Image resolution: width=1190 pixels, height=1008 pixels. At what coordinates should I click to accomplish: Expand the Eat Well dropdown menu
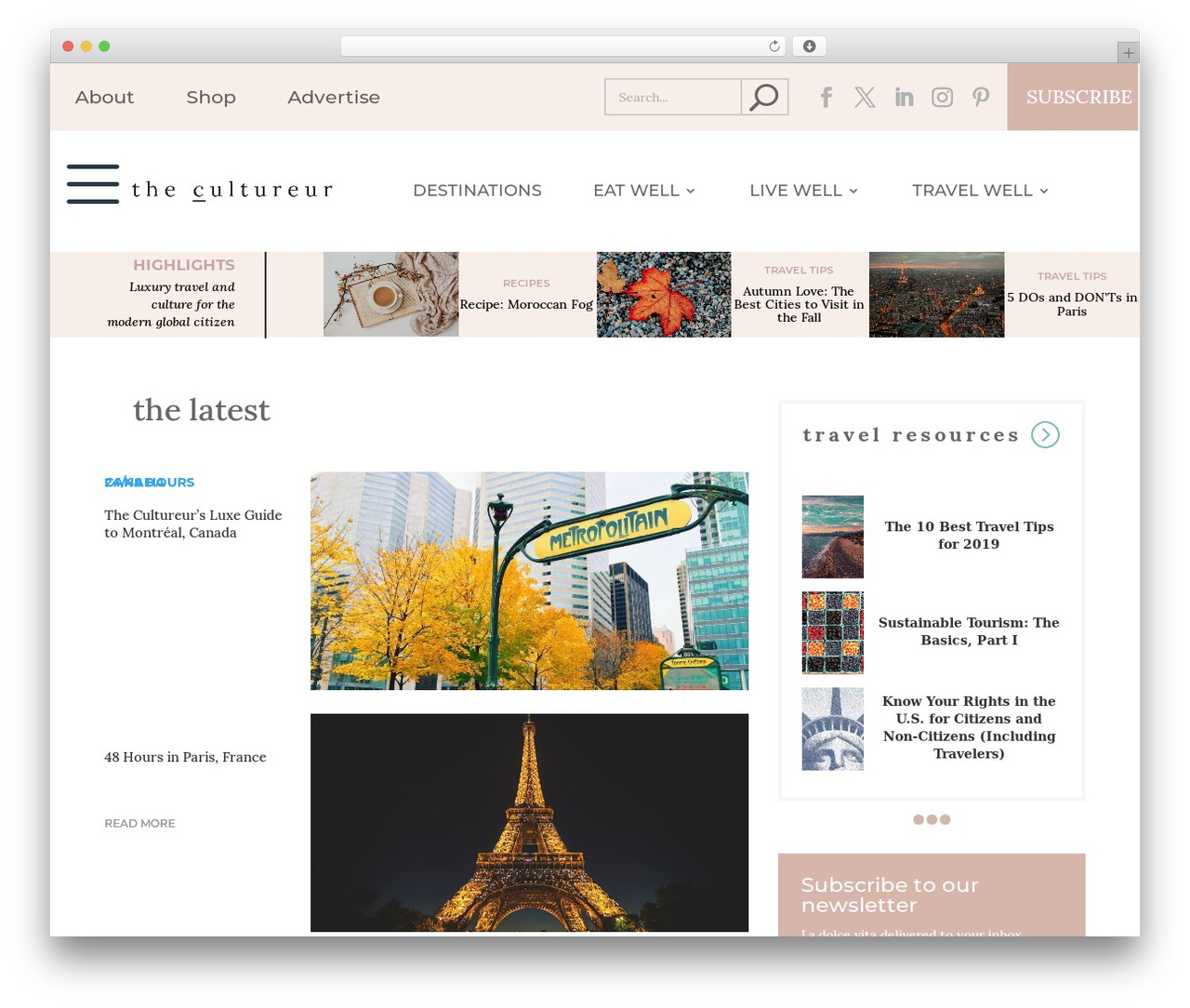tap(644, 191)
